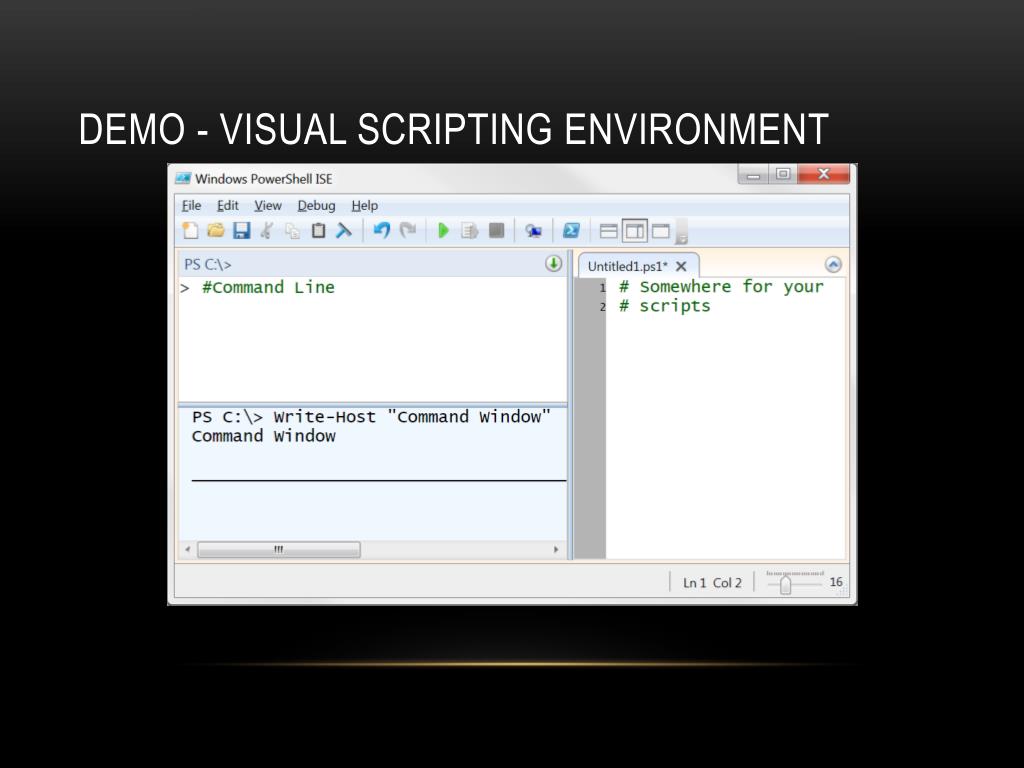This screenshot has width=1024, height=768.
Task: Click the PowerShell ISE window icon
Action: coord(183,178)
